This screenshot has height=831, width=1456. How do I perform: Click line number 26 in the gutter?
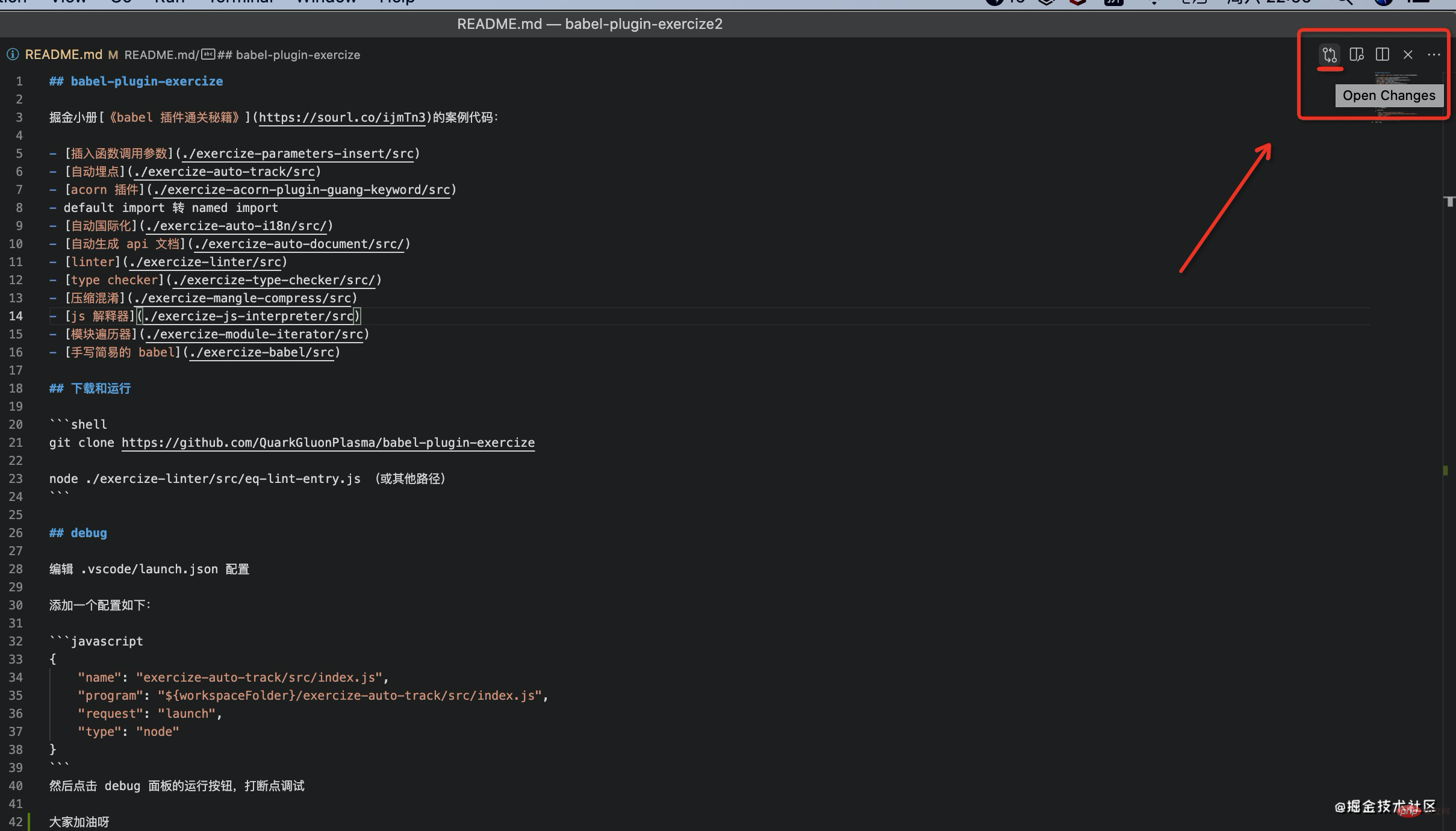pyautogui.click(x=16, y=533)
